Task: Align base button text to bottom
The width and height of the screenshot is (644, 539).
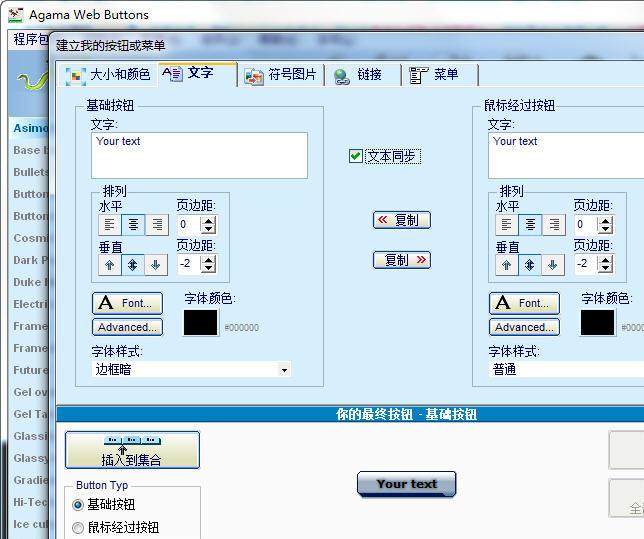Action: coord(156,265)
